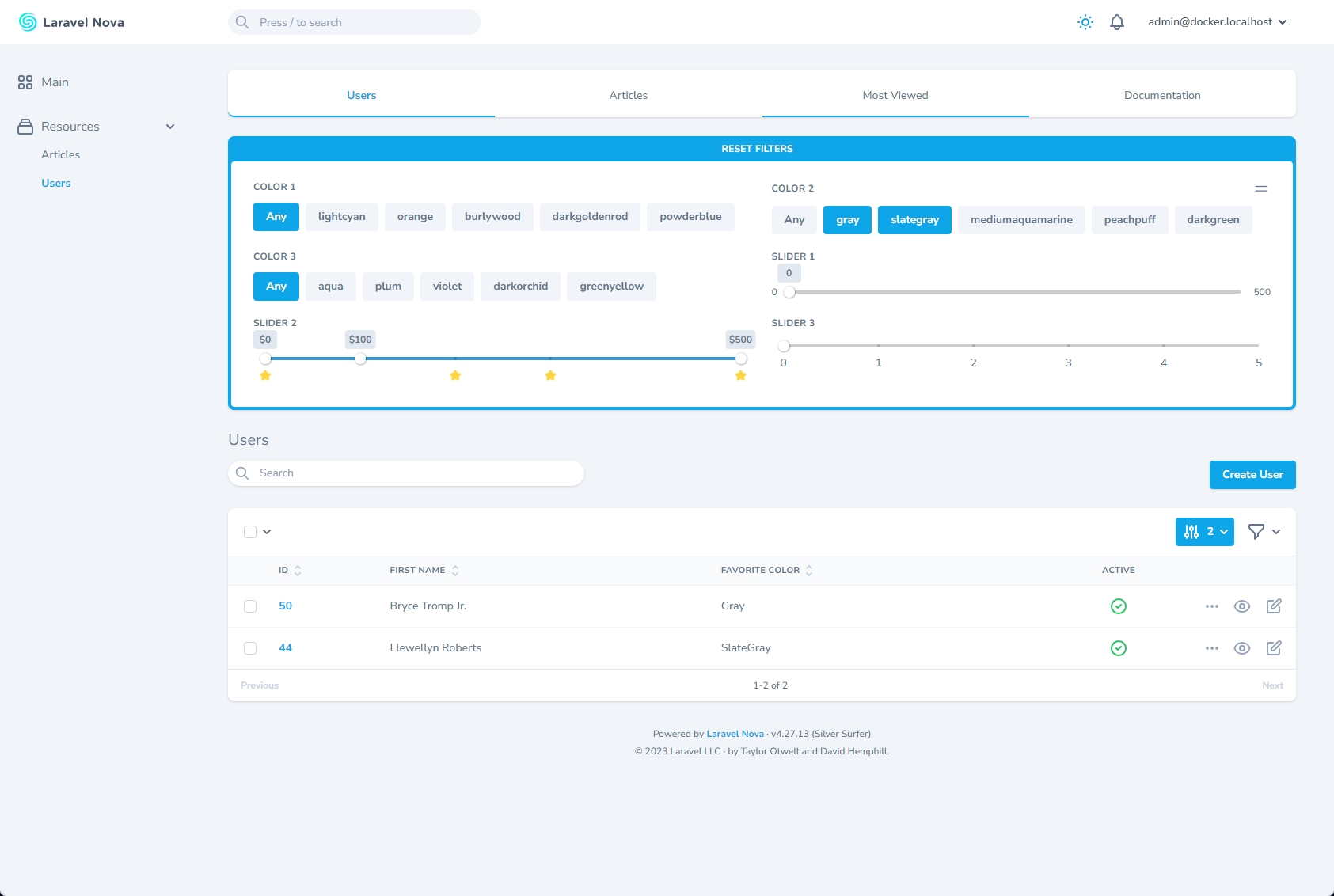Collapse filter panel using the hamburger icon

(1261, 188)
